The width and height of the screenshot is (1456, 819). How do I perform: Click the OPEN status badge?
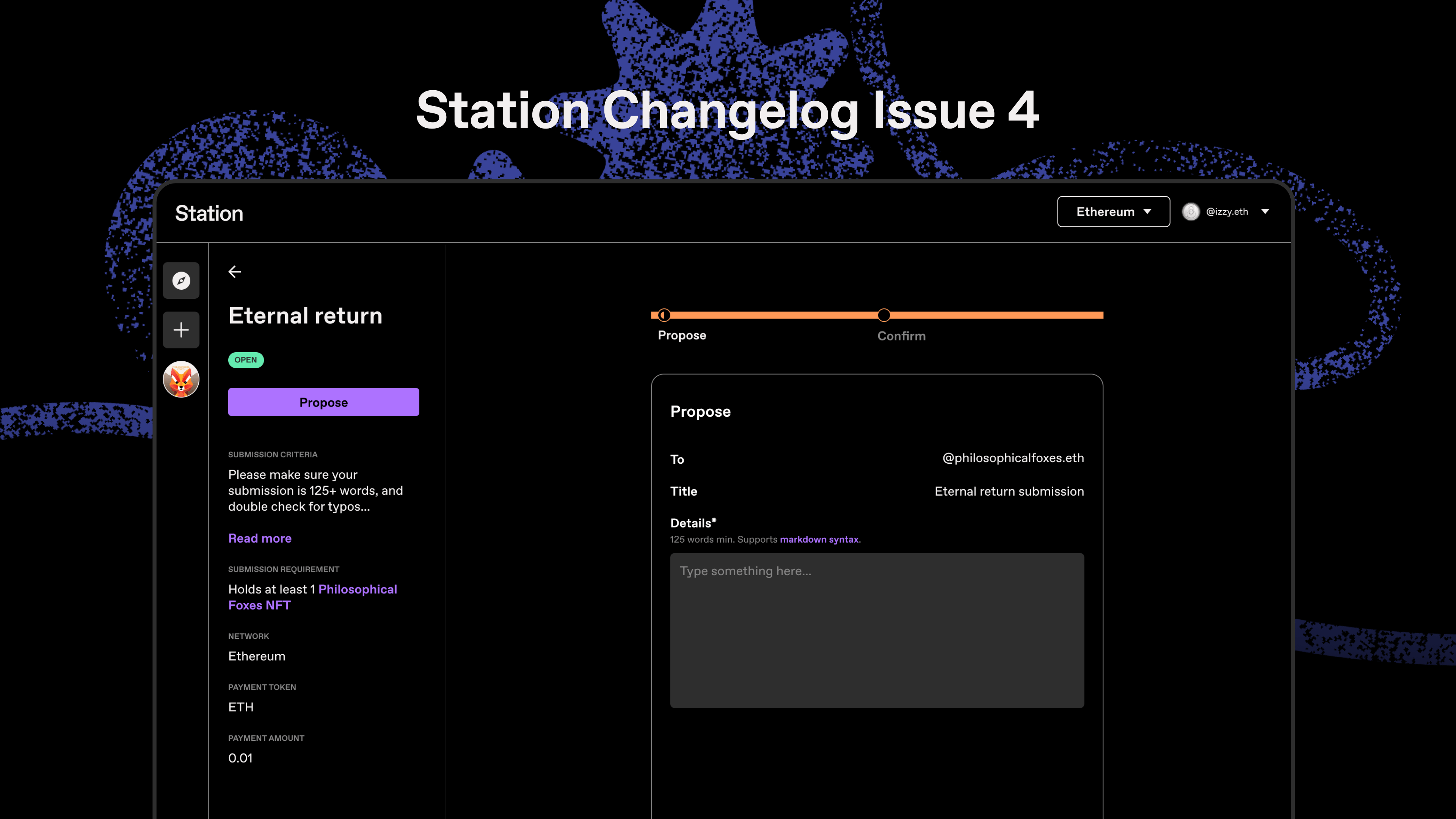(245, 360)
